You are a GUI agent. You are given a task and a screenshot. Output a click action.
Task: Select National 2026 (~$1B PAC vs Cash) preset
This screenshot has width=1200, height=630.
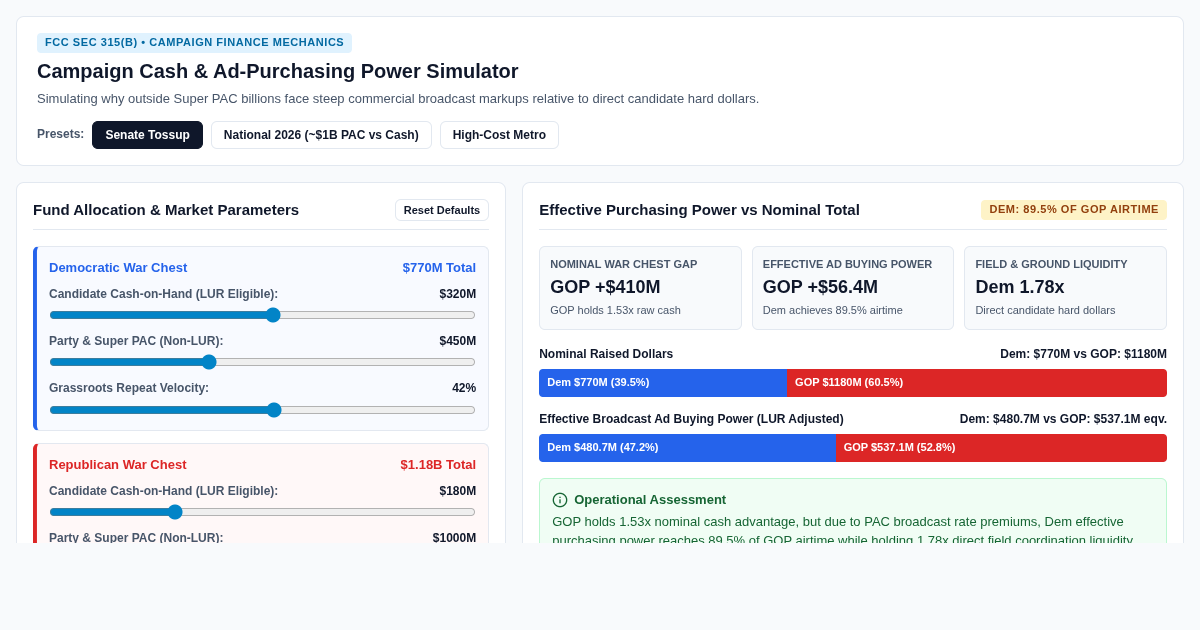pyautogui.click(x=321, y=135)
